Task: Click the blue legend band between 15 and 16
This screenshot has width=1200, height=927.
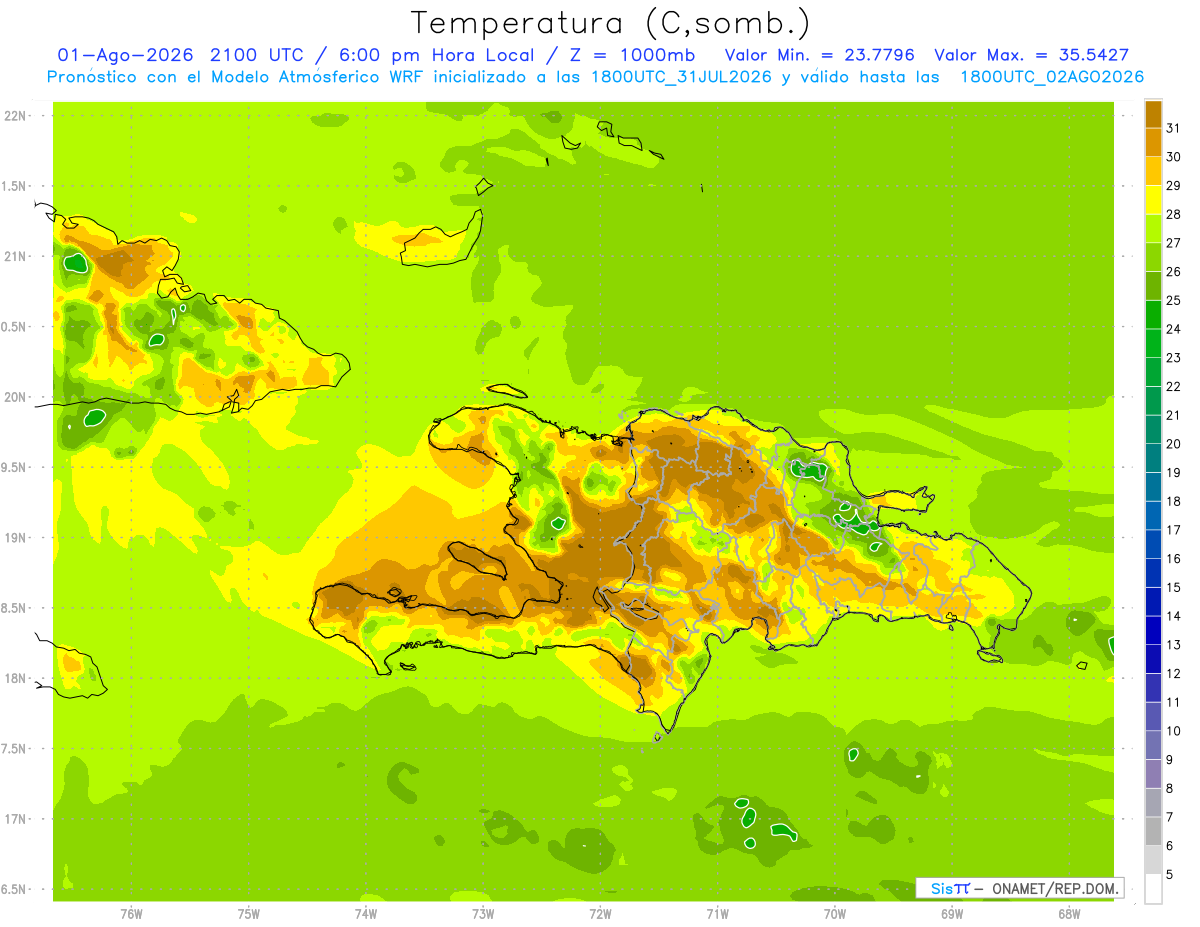Action: (x=1153, y=574)
